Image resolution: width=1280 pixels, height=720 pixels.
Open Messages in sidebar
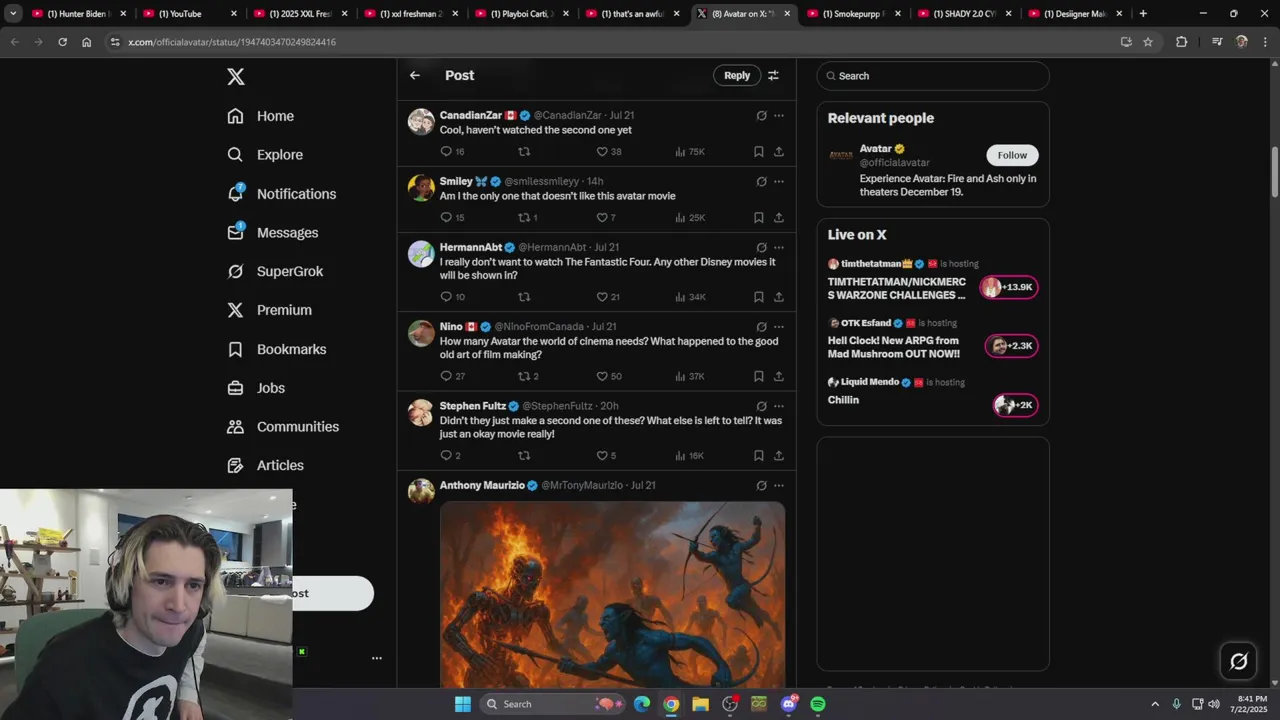pos(273,233)
